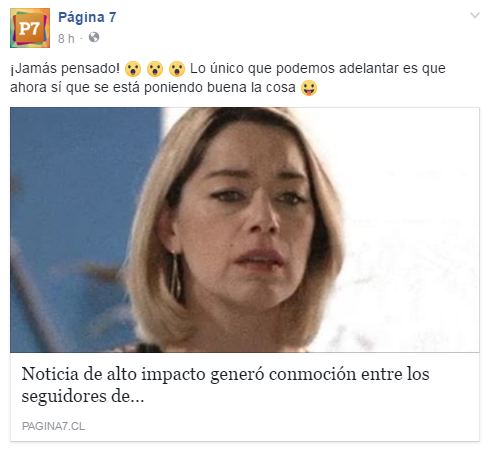
Task: Click the tongue-out smiley emoji
Action: tap(309, 88)
